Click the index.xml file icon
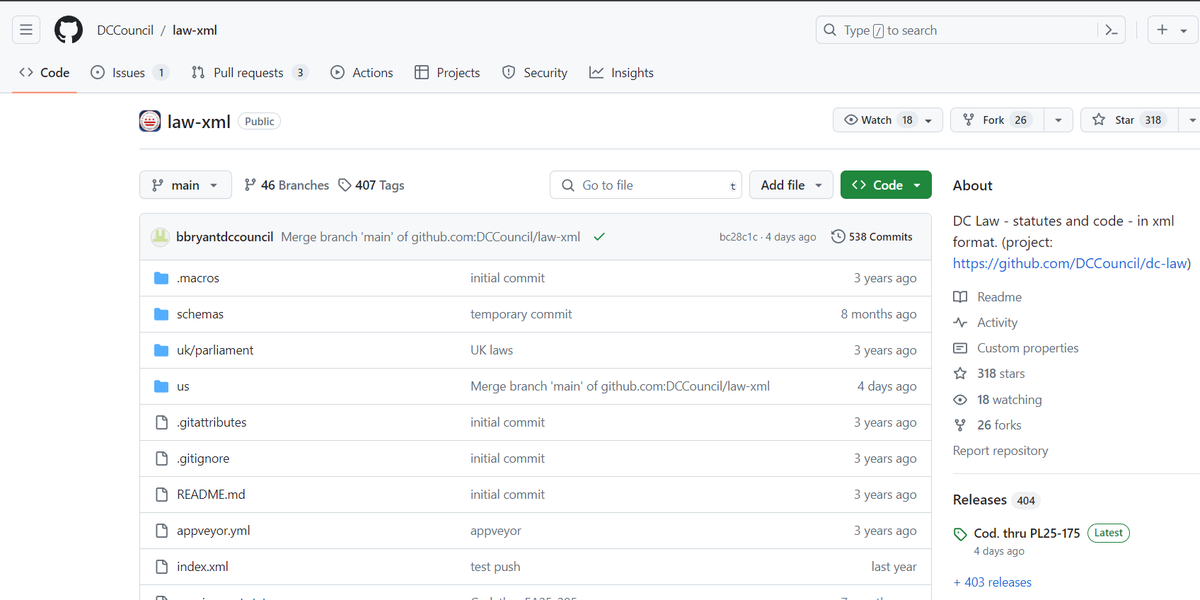The image size is (1200, 600). [161, 566]
